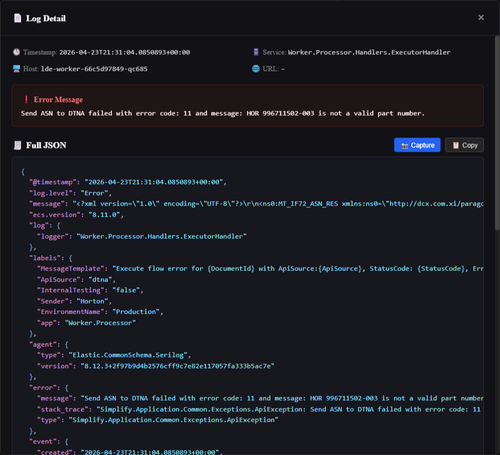Click the "@timestamp" JSON line
Screen dimensions: 500x455
[128, 182]
